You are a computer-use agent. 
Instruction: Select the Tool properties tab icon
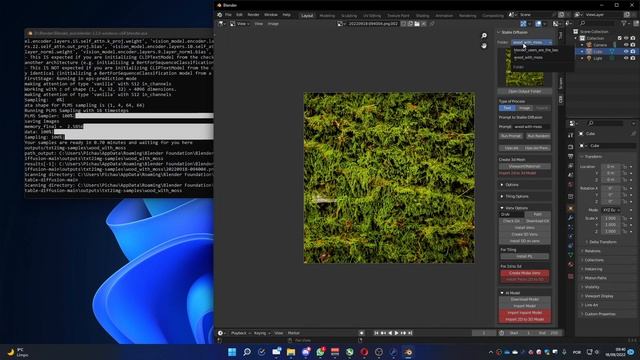coord(571,135)
